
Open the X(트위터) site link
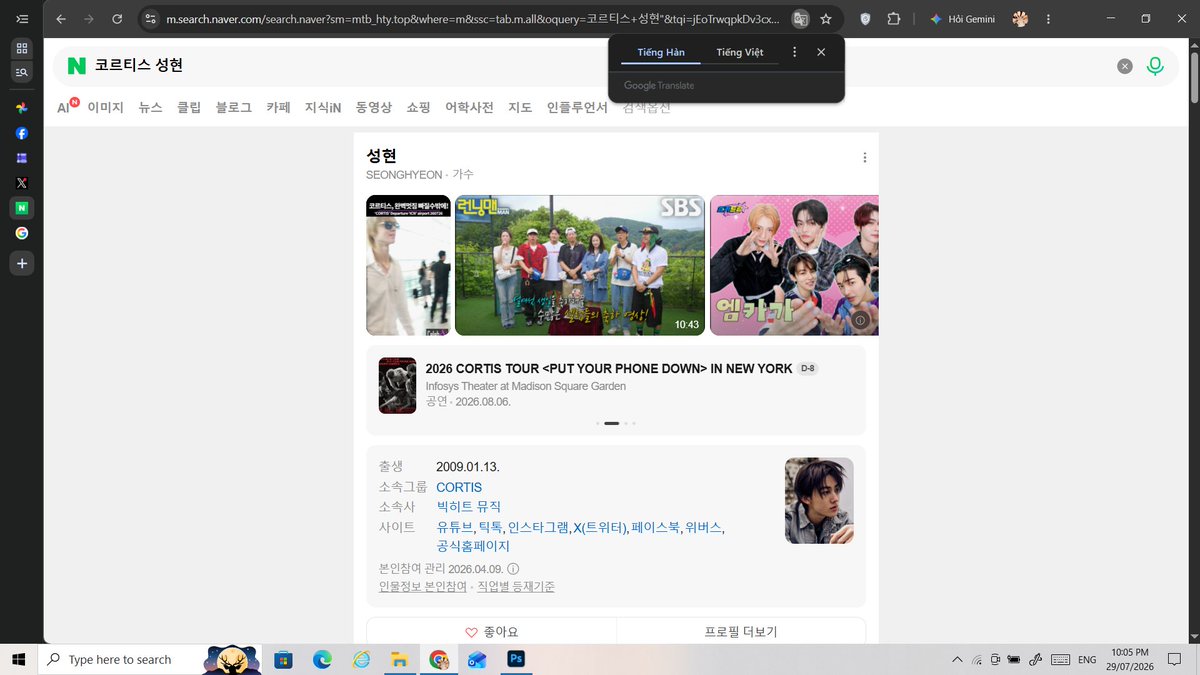pyautogui.click(x=600, y=527)
